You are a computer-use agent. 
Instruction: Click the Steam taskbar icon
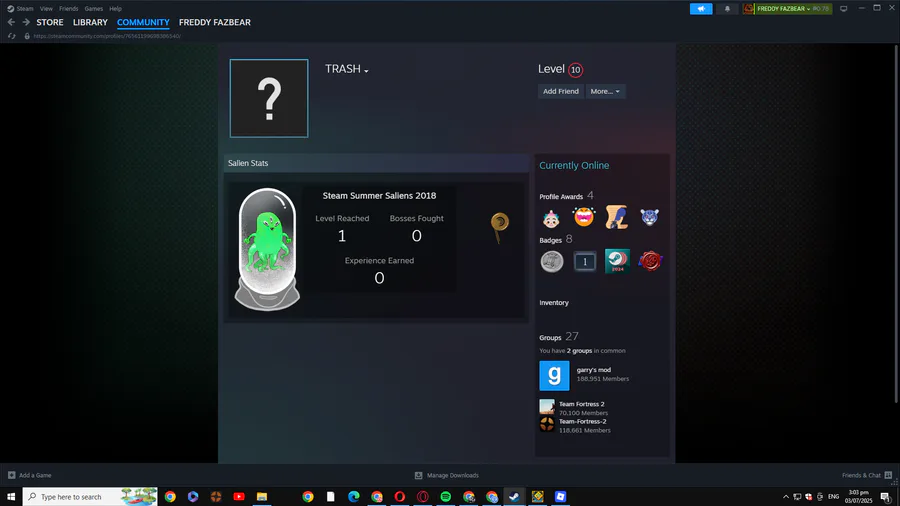tap(514, 496)
